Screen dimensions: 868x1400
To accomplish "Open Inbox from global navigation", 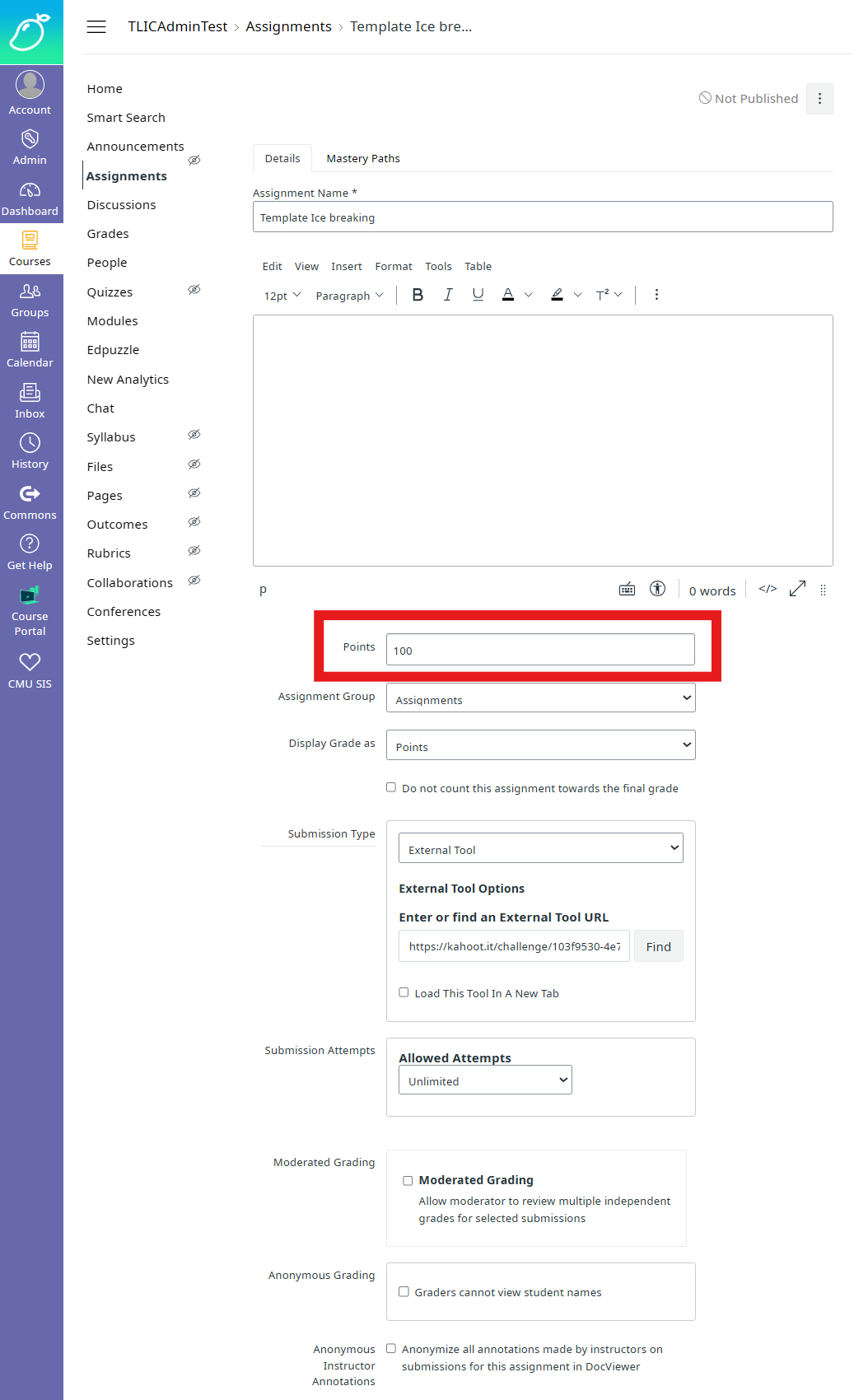I will tap(30, 401).
